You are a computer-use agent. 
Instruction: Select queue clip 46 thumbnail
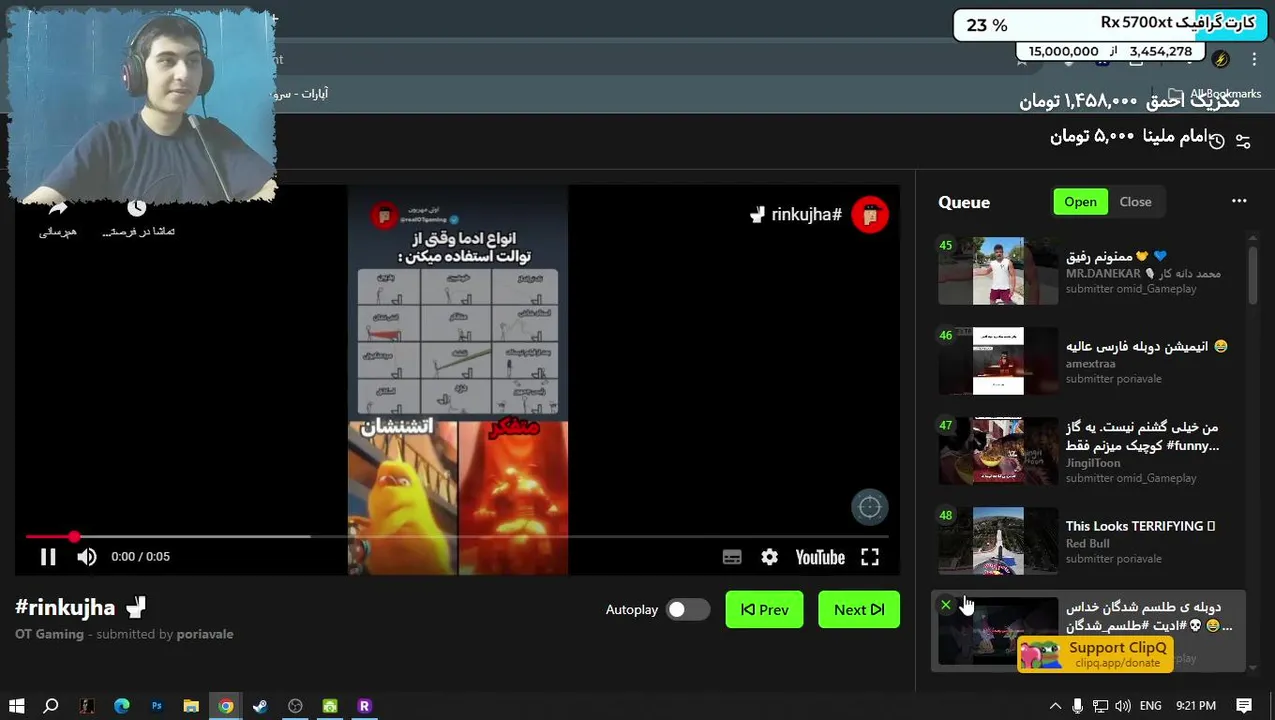(998, 361)
